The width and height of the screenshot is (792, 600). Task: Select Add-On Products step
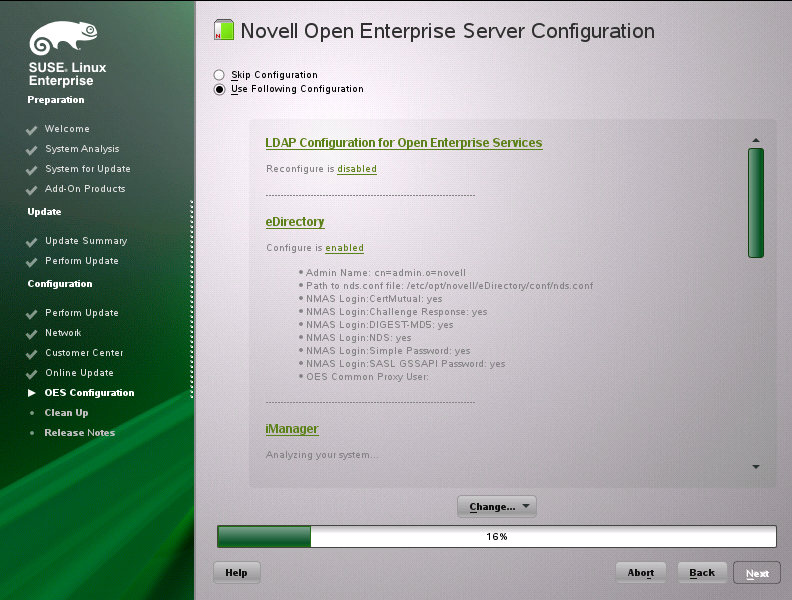(85, 189)
